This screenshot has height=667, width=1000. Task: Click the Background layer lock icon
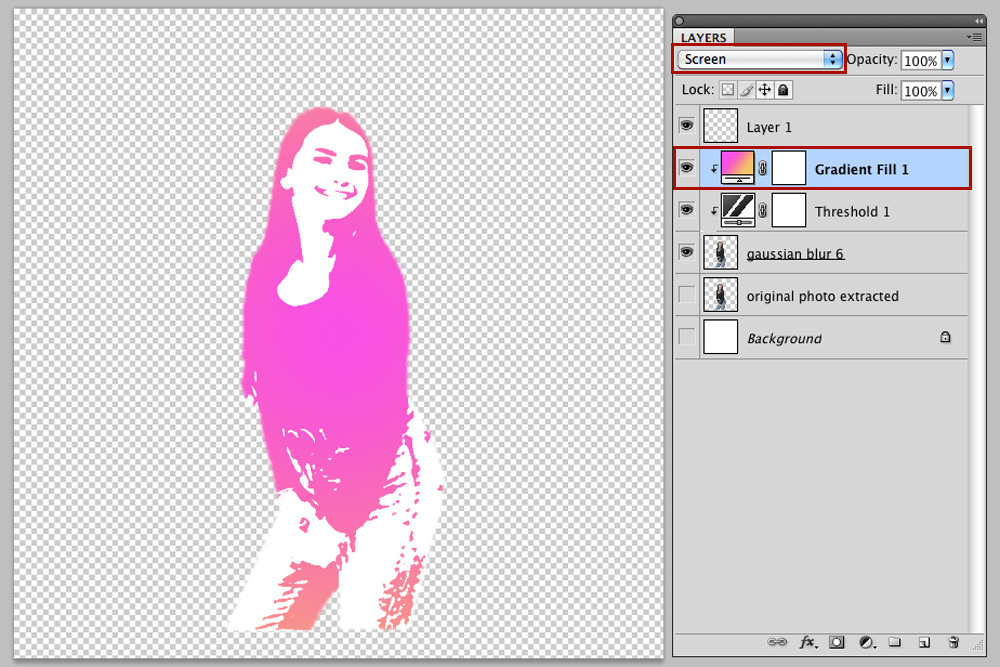coord(945,337)
